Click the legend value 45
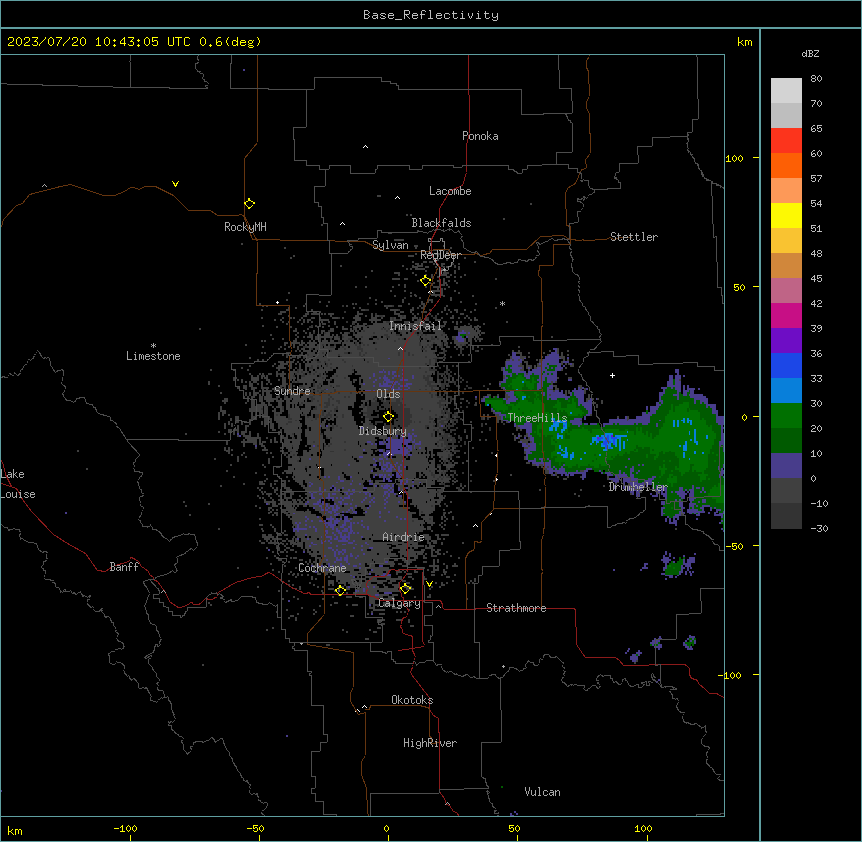This screenshot has height=842, width=862. [816, 279]
